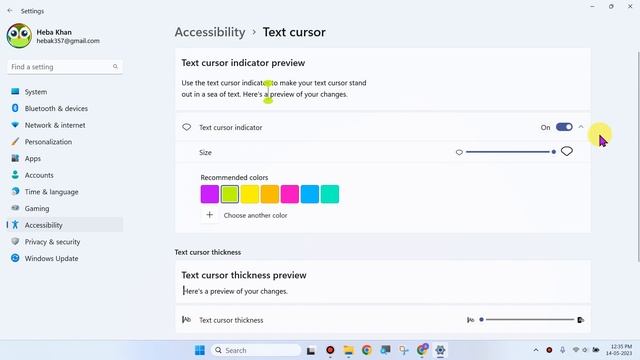The image size is (640, 360).
Task: Turn off the Text cursor indicator toggle
Action: tap(564, 127)
